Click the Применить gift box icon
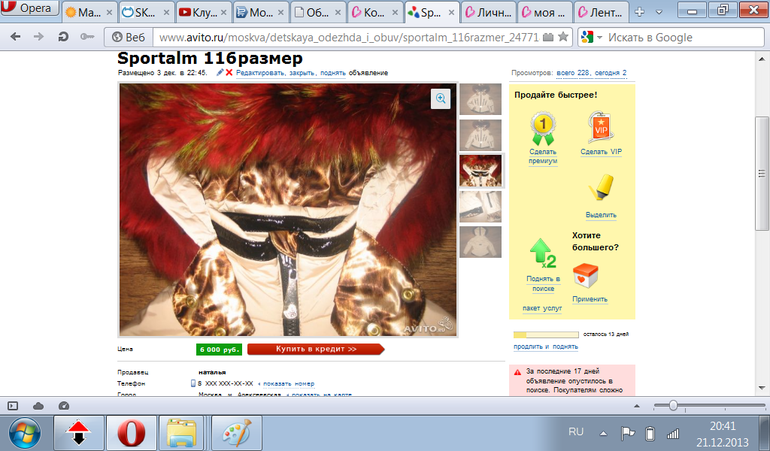This screenshot has width=770, height=451. (585, 275)
